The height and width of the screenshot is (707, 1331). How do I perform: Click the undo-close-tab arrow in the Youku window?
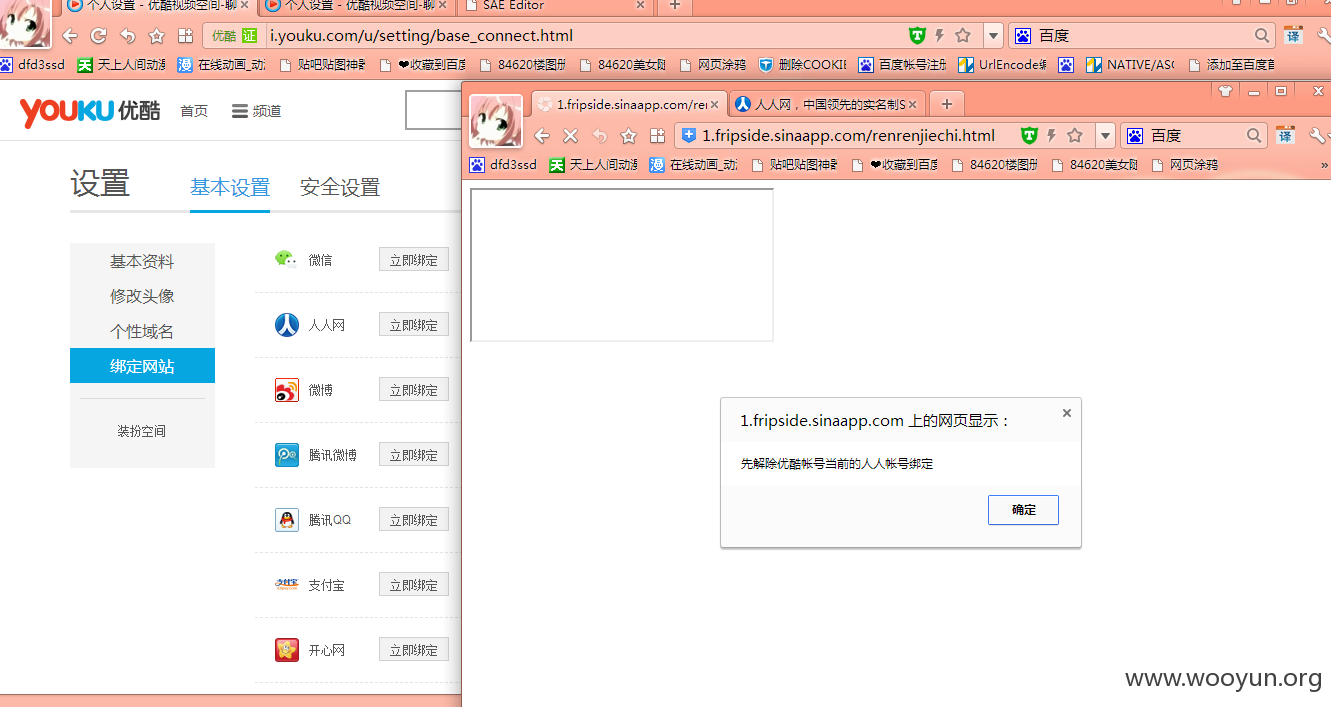pos(127,36)
